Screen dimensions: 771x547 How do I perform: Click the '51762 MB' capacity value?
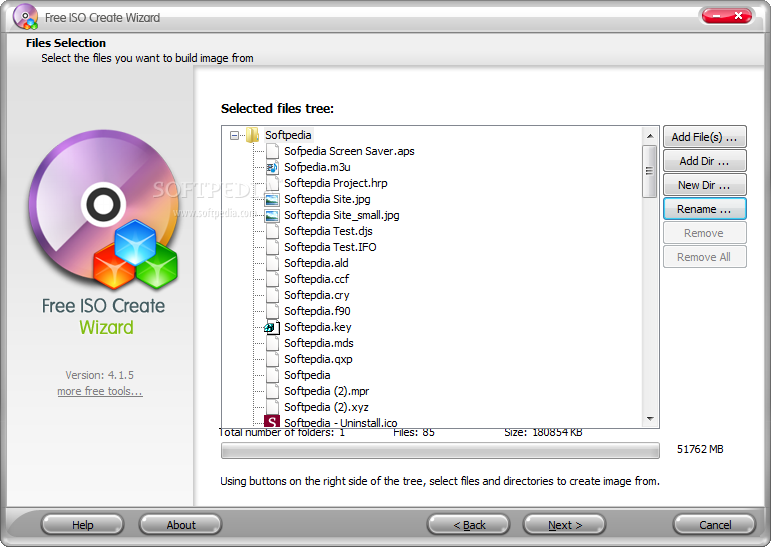coord(700,449)
